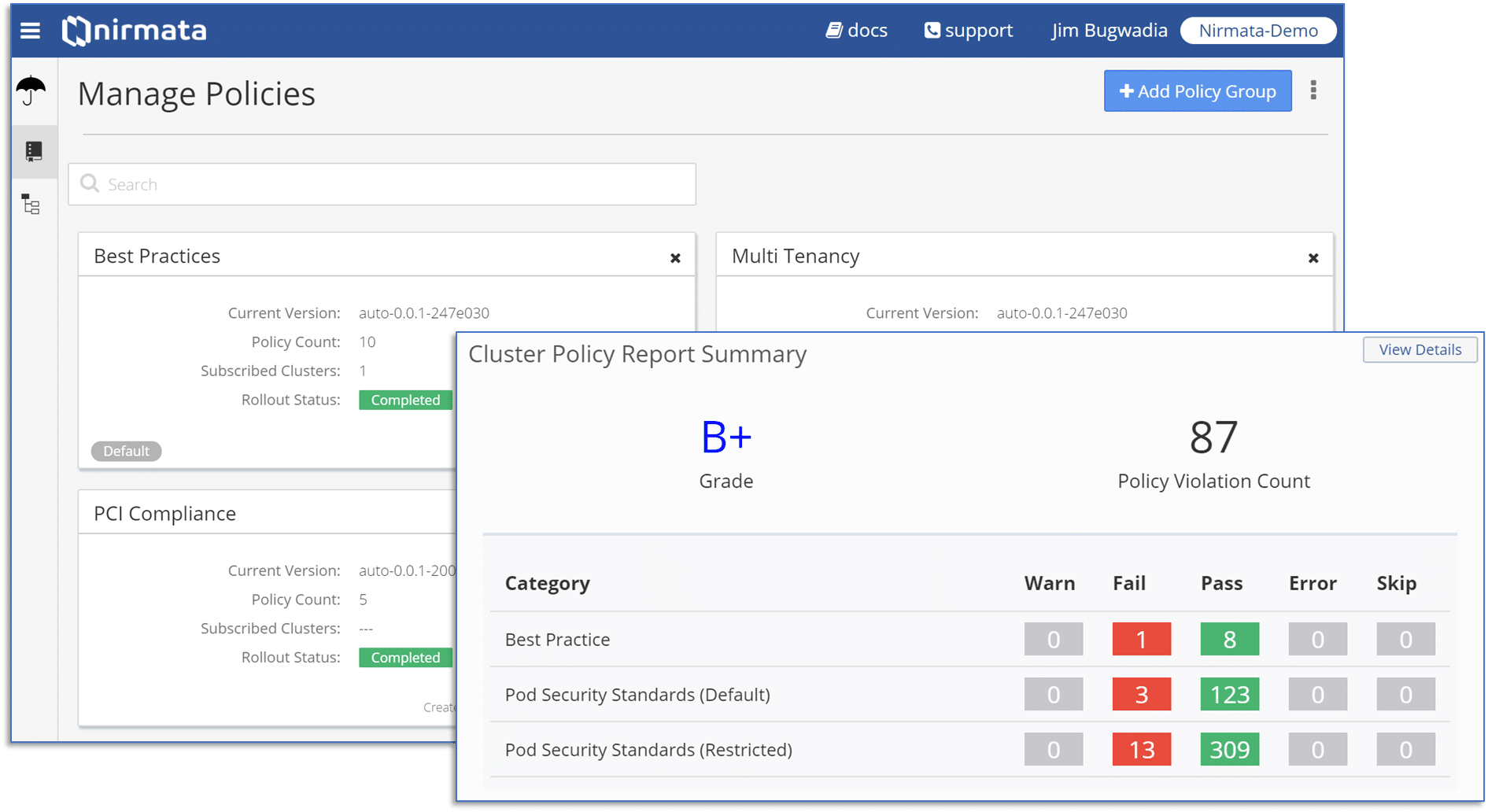Click Pod Security Standards (Restricted) fail 13

click(1142, 749)
